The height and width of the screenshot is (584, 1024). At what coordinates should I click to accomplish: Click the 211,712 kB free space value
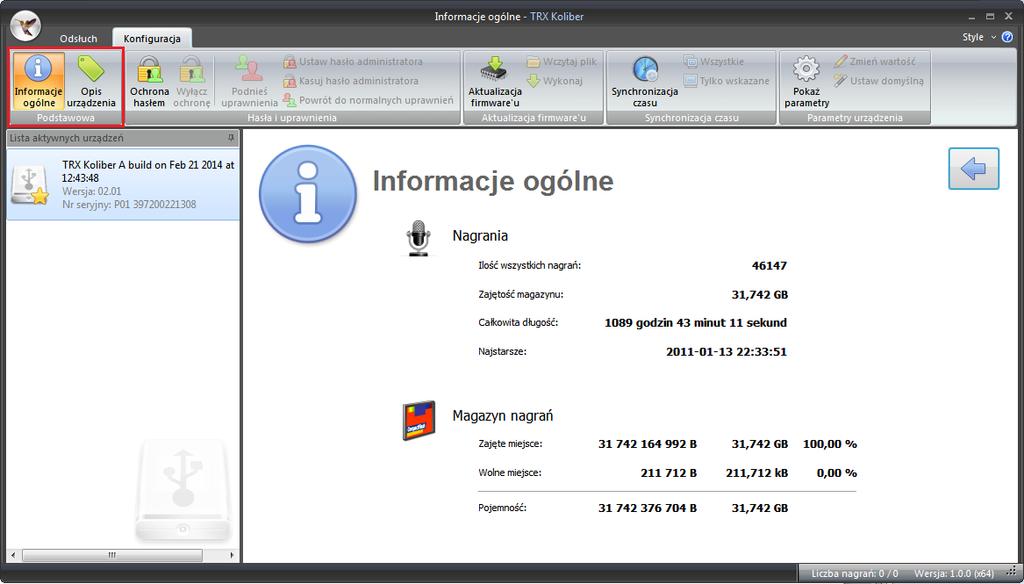point(757,473)
